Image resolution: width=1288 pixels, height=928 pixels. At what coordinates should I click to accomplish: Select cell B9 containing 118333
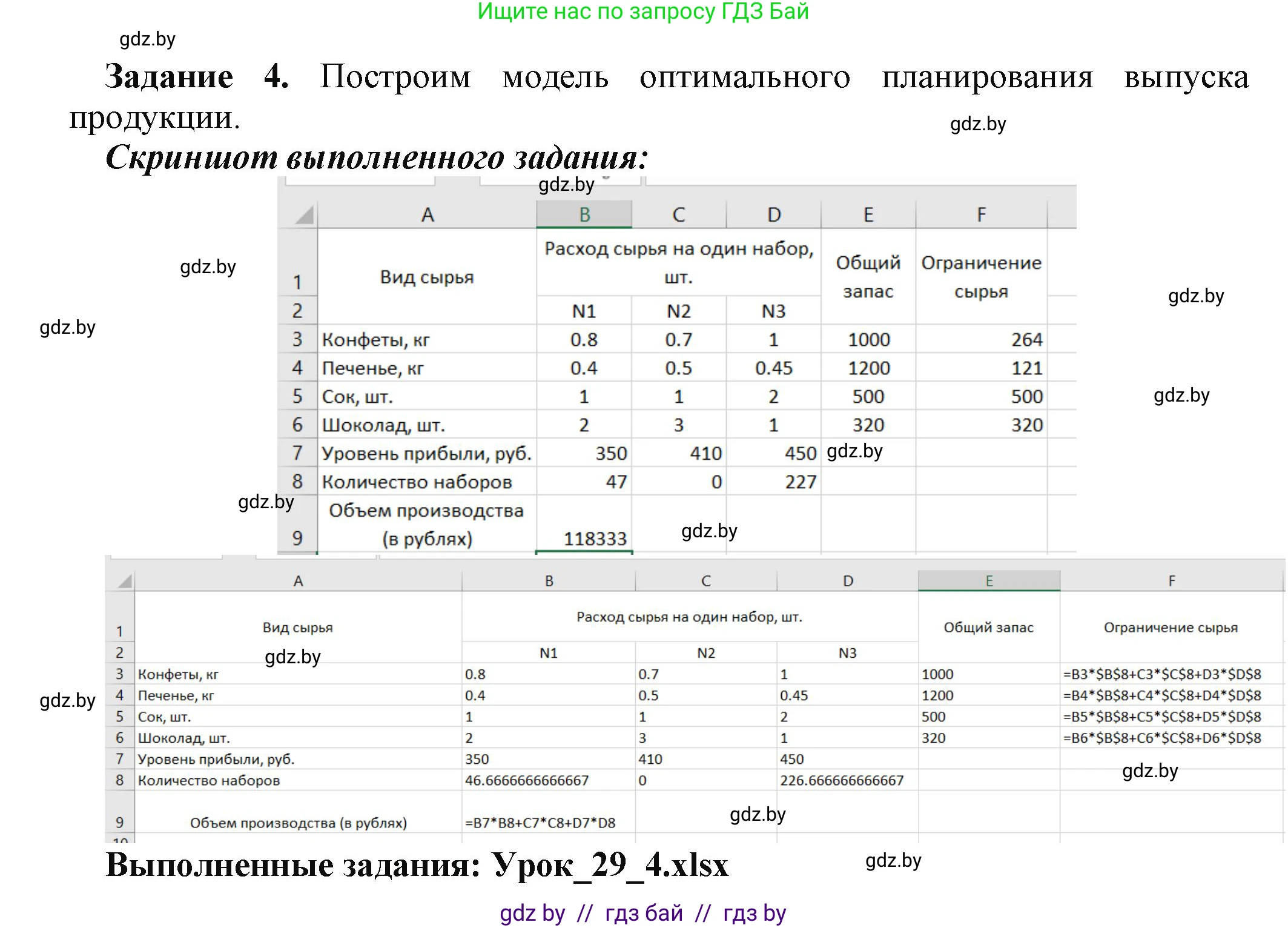584,537
